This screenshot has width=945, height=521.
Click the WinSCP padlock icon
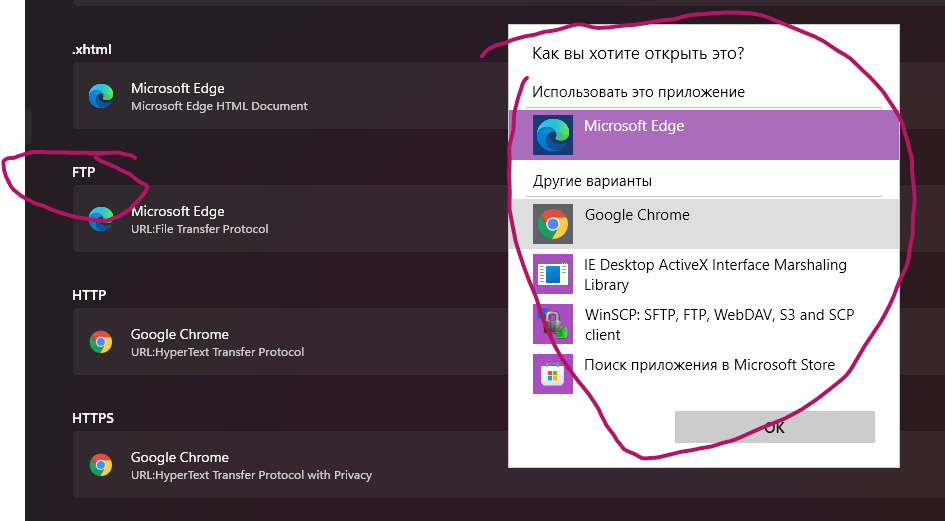(x=553, y=324)
